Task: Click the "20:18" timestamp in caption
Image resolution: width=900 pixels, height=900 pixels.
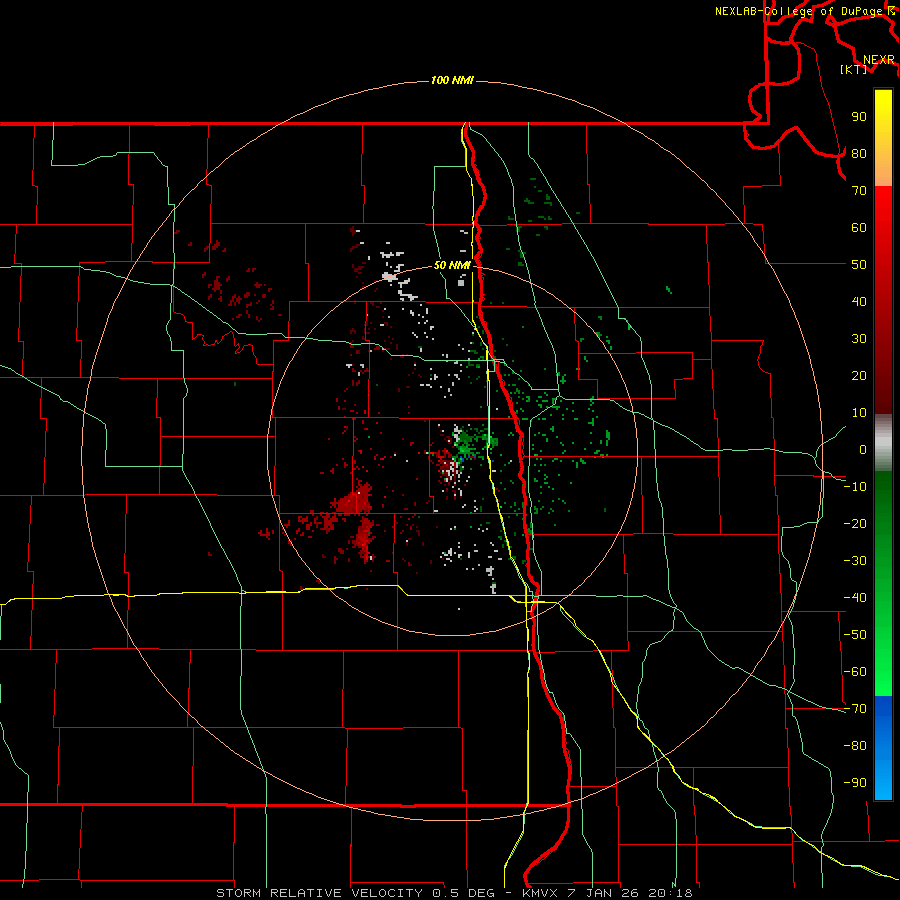Action: click(x=670, y=893)
